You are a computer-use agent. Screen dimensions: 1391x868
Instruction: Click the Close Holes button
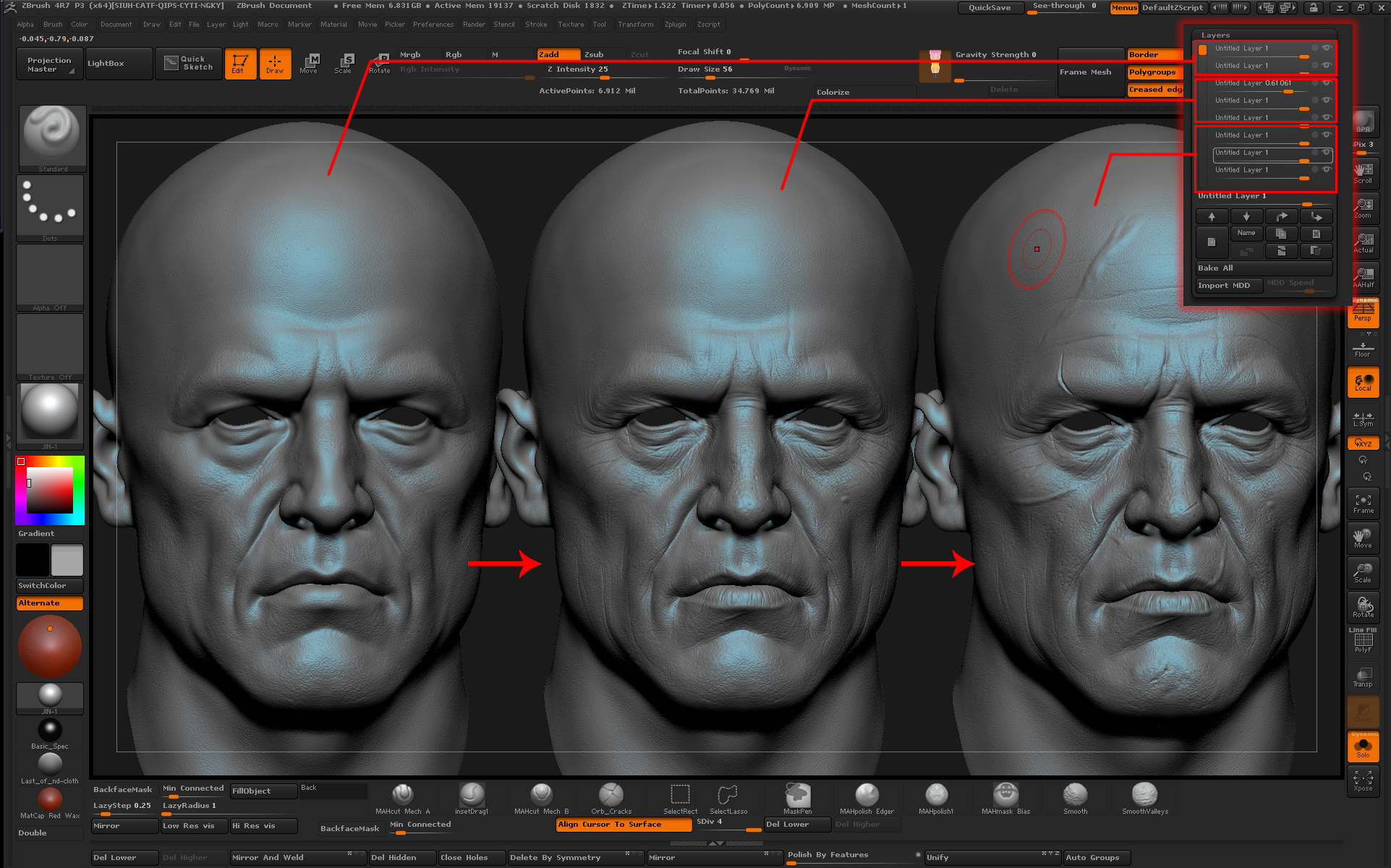tap(472, 857)
